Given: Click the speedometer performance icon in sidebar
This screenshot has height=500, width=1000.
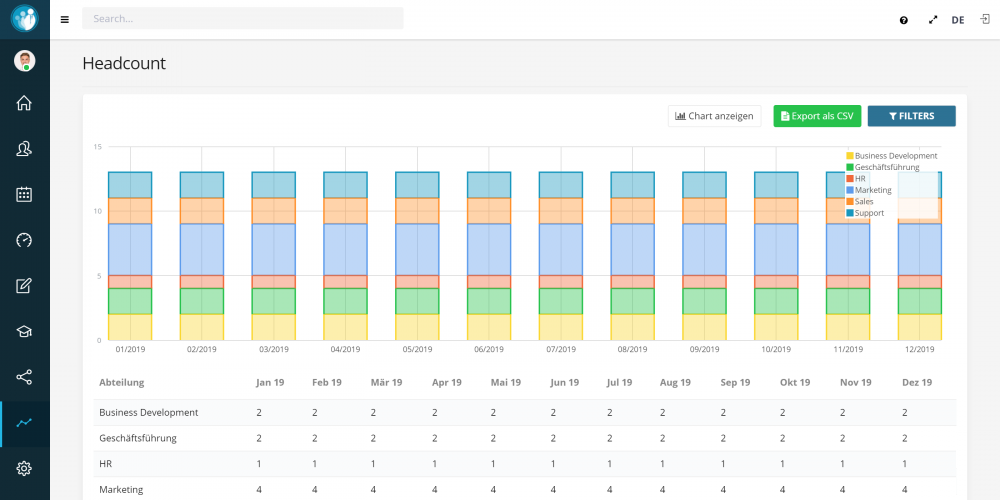Looking at the screenshot, I should [24, 240].
